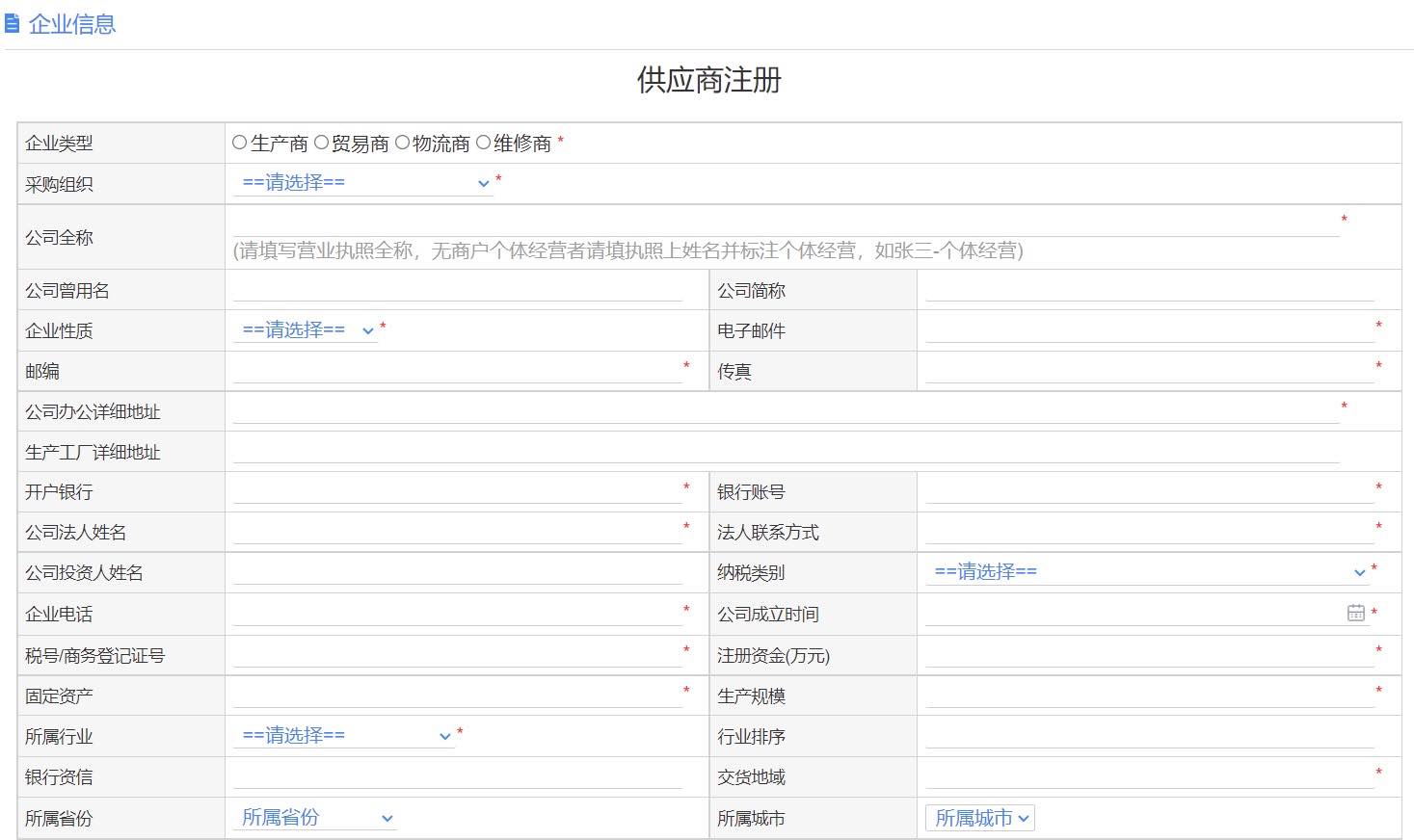Expand the 所属行业 select box
The image size is (1414, 840).
pos(344,736)
